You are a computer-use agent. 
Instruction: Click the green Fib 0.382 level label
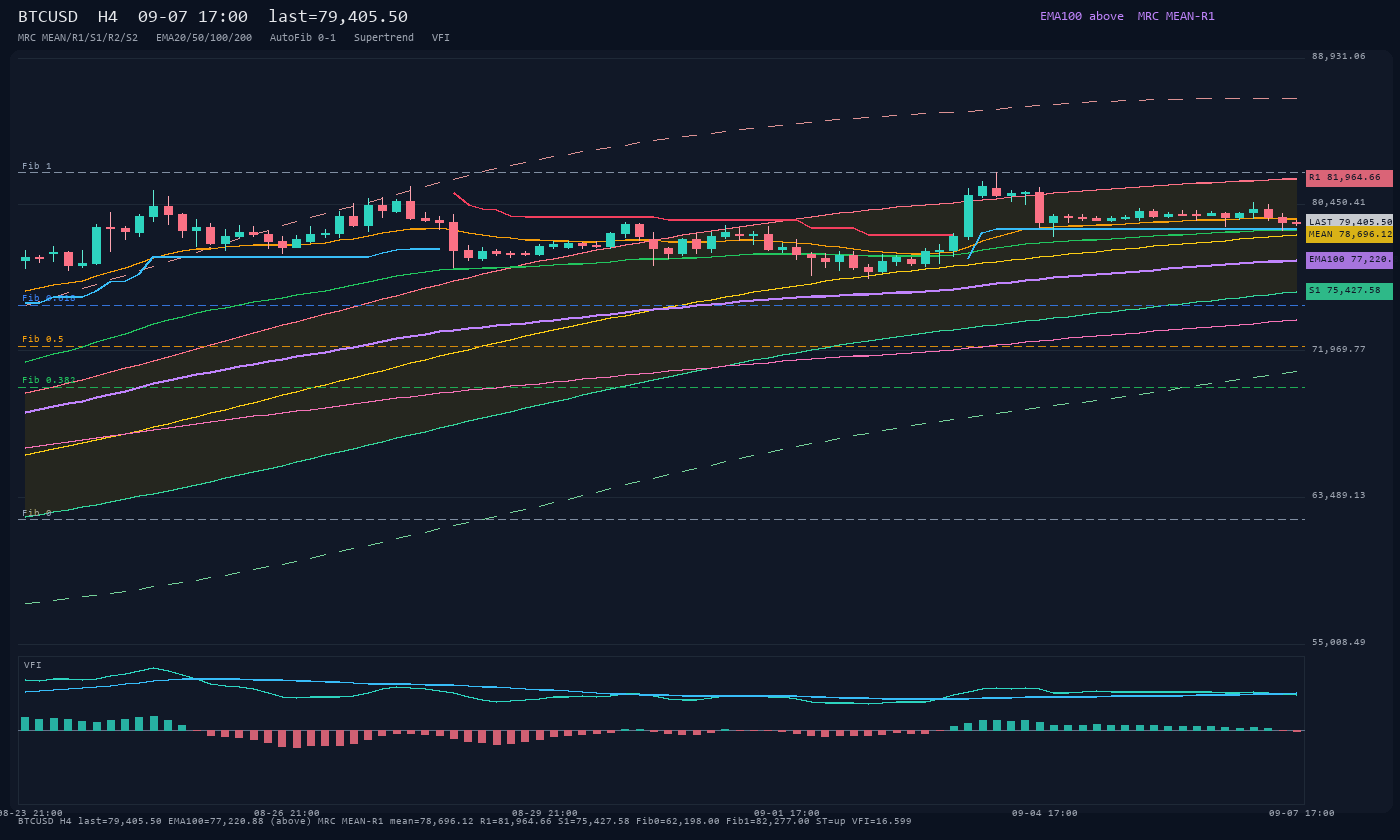pyautogui.click(x=49, y=381)
